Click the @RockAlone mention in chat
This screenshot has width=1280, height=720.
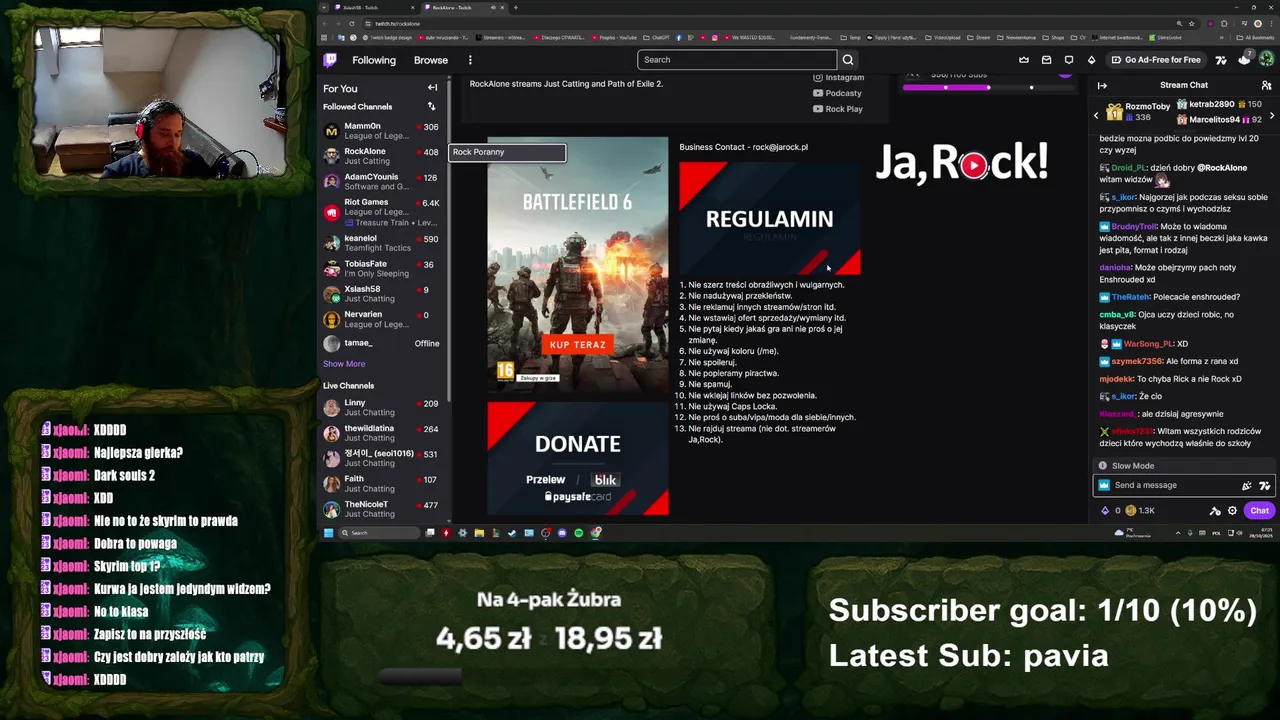1222,168
